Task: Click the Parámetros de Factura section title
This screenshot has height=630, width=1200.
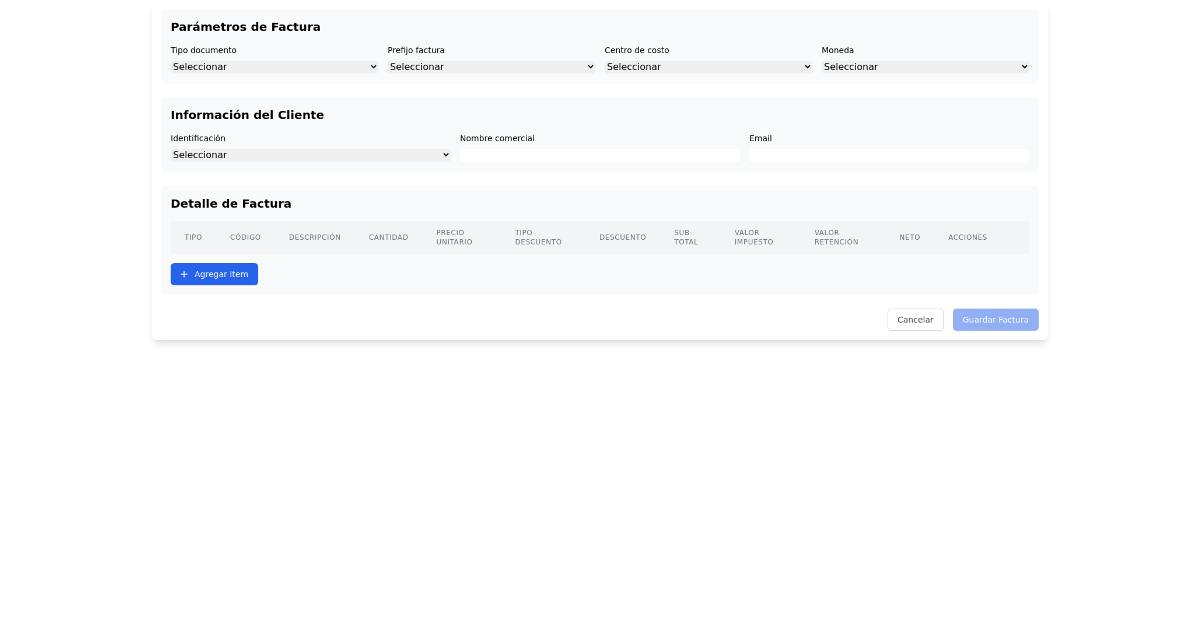Action: 245,27
